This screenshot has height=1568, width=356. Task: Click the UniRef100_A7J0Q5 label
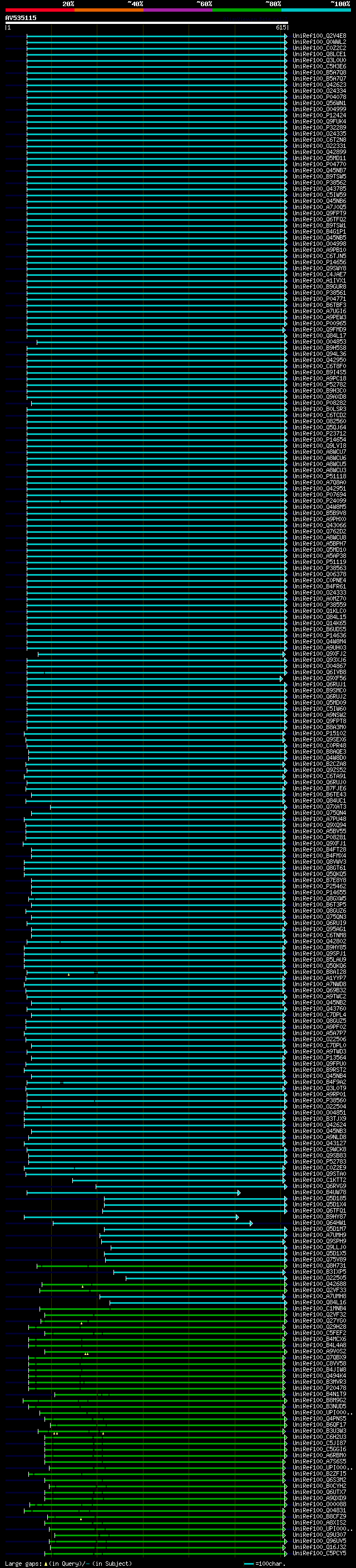click(319, 207)
